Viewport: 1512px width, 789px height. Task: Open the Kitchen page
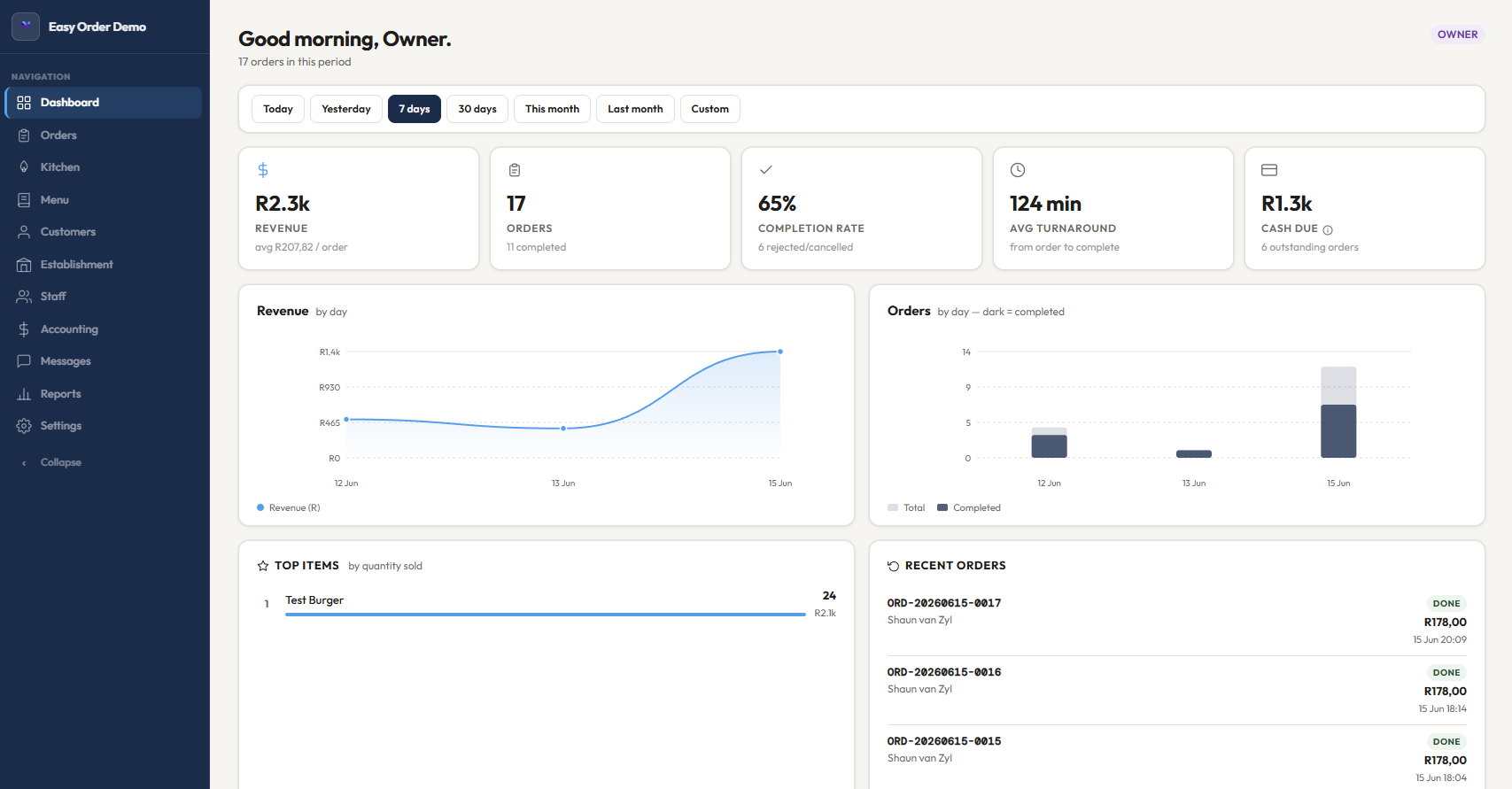coord(104,167)
